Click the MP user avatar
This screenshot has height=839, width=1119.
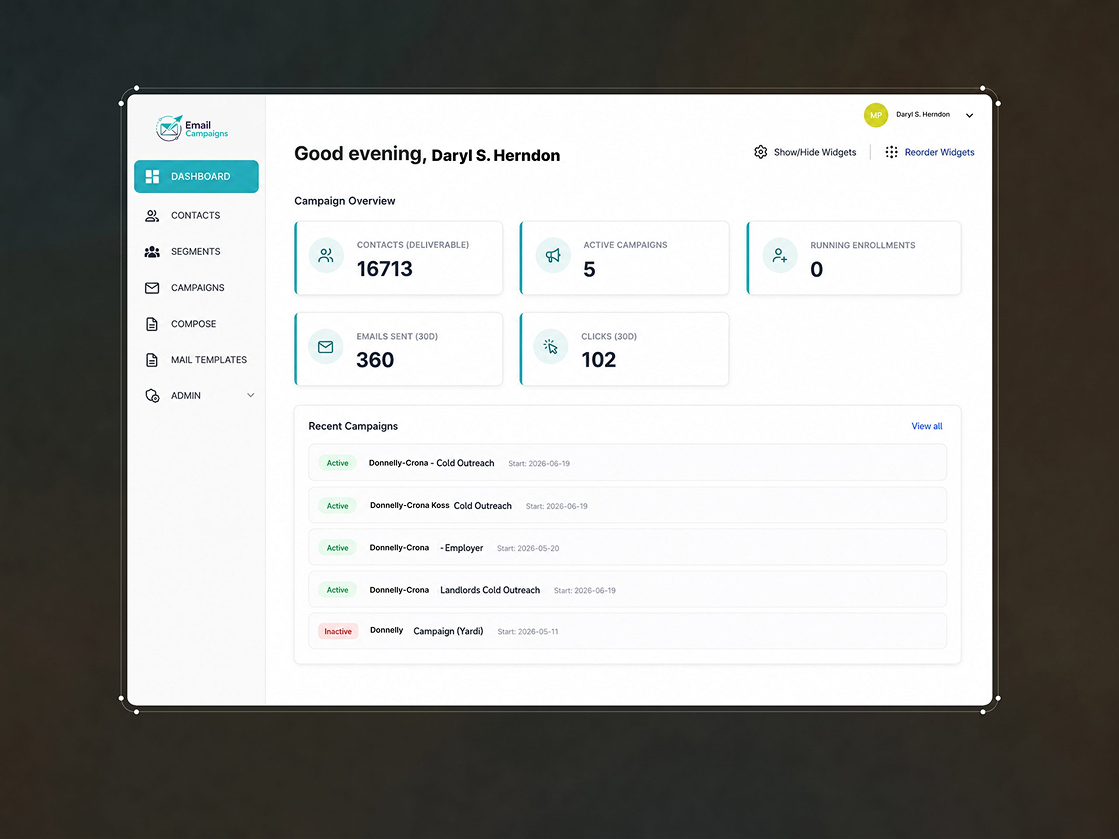(x=876, y=115)
